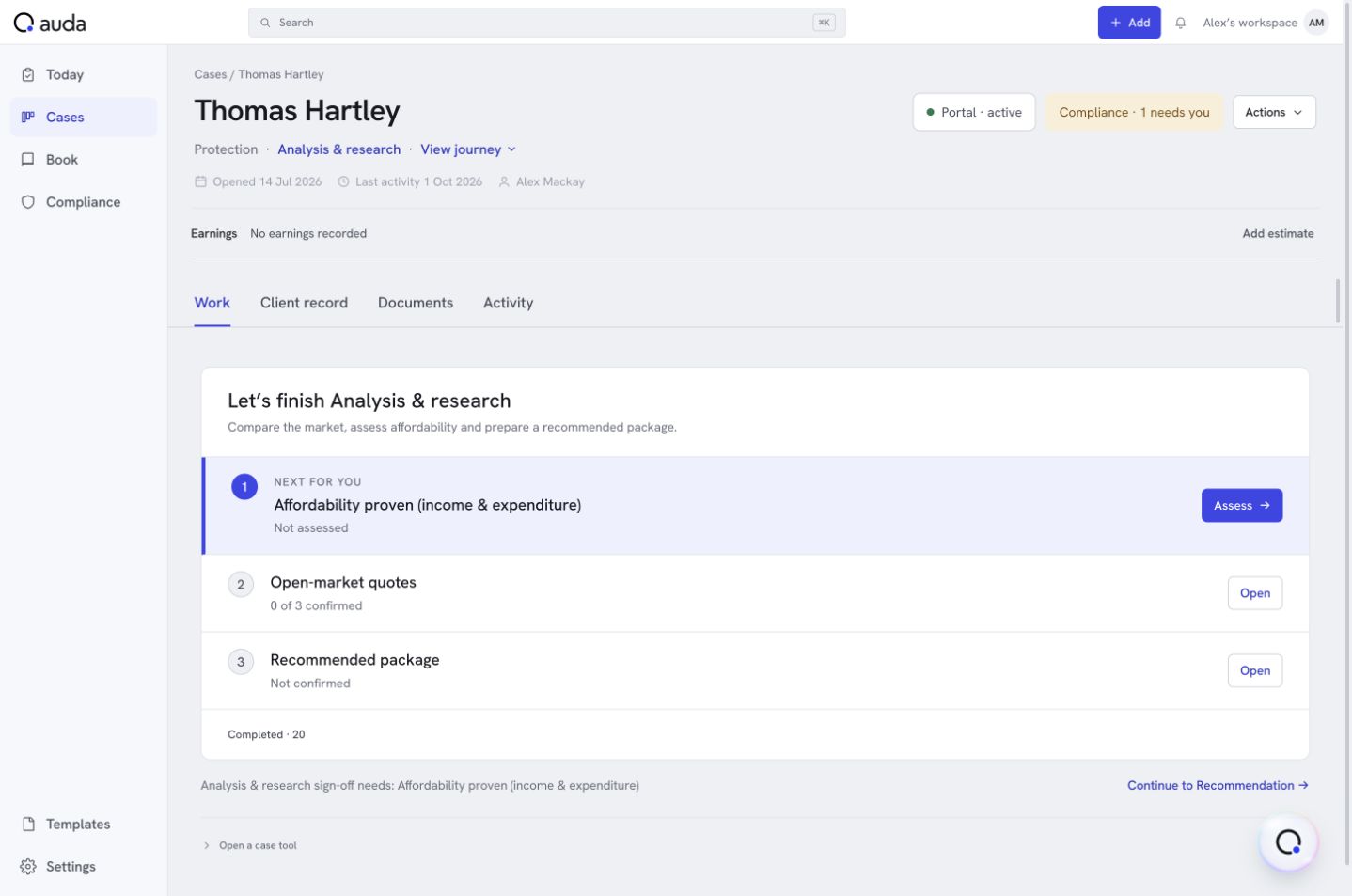Screen dimensions: 1352x896
Task: Click Continue to Recommendation link
Action: (1218, 785)
